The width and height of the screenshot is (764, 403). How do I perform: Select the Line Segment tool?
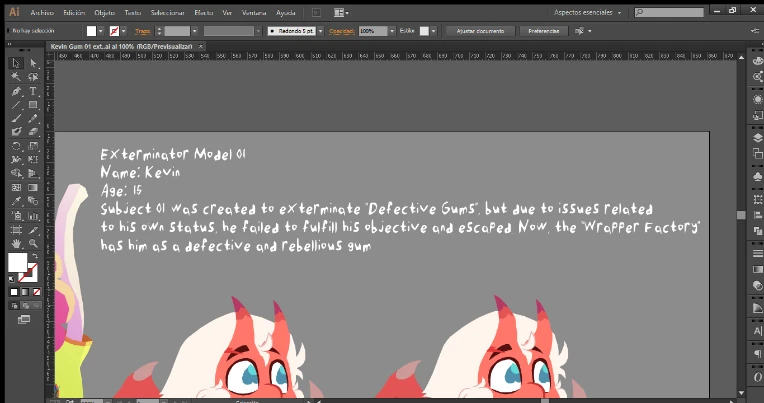point(16,105)
